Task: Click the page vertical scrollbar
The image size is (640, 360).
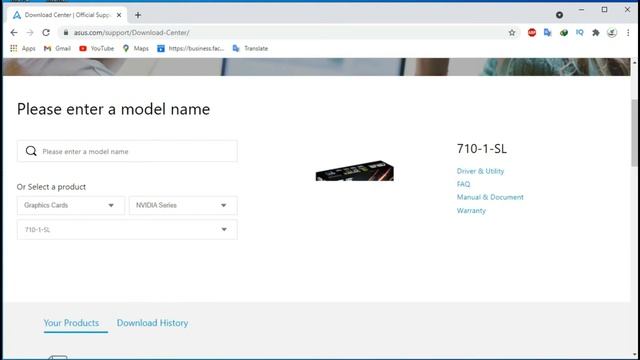Action: (634, 133)
